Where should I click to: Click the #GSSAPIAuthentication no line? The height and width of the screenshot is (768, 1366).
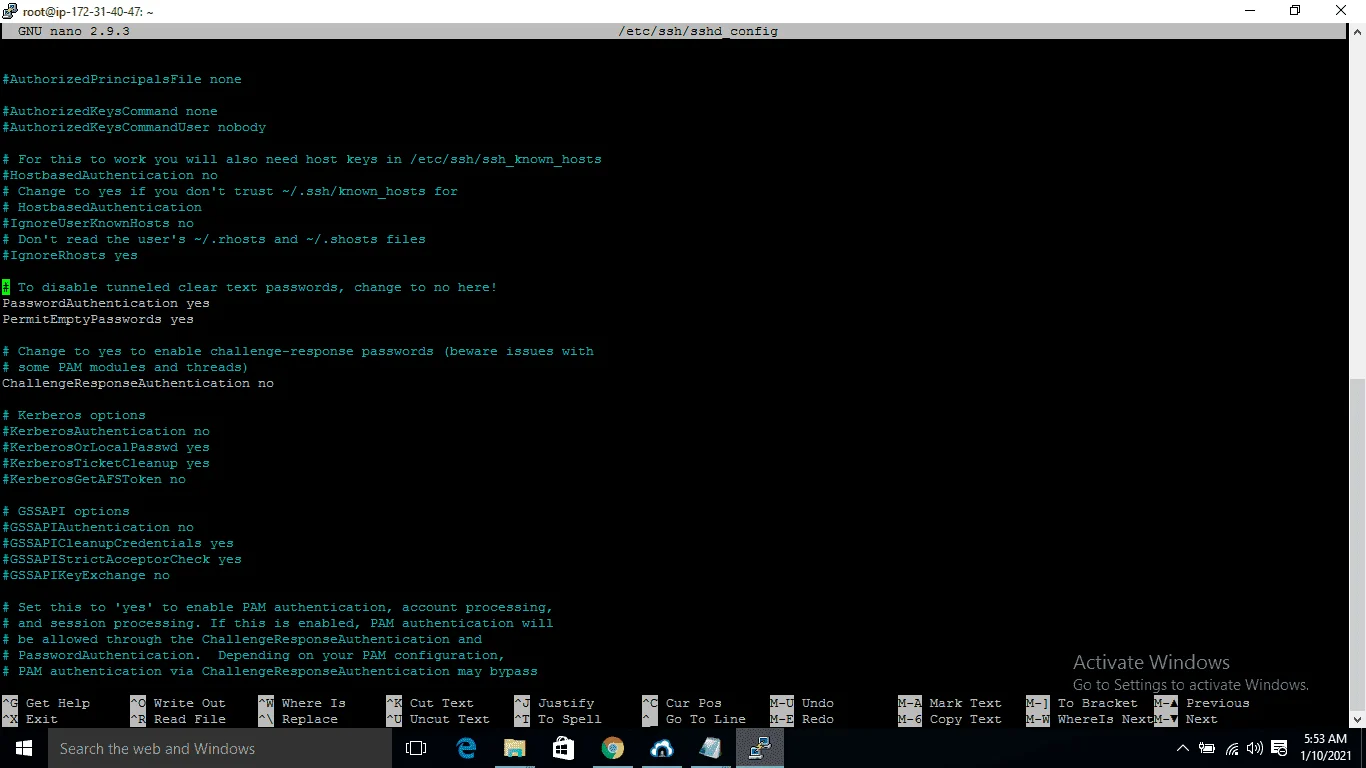point(98,527)
